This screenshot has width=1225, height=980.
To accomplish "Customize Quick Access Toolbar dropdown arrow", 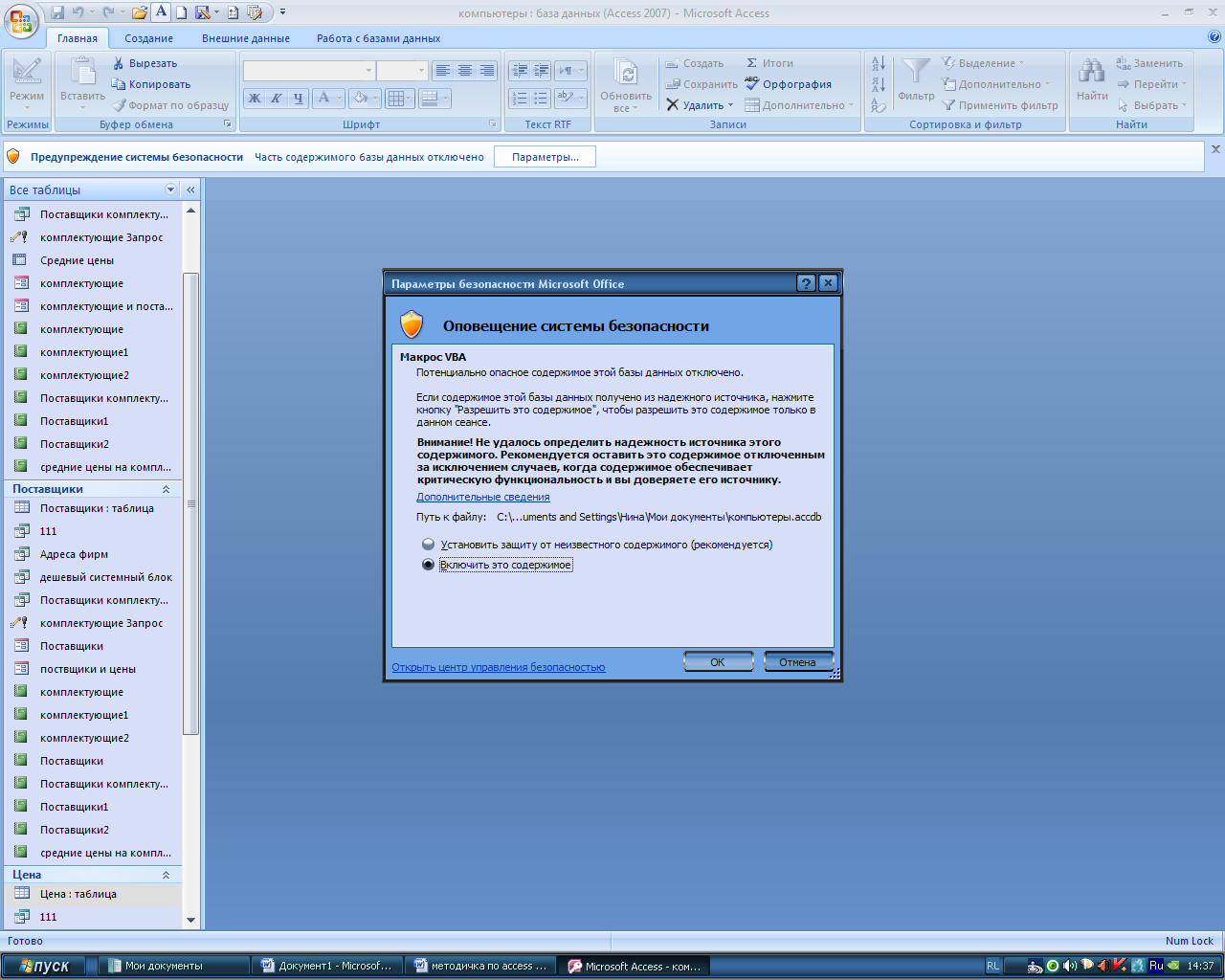I will [x=283, y=13].
